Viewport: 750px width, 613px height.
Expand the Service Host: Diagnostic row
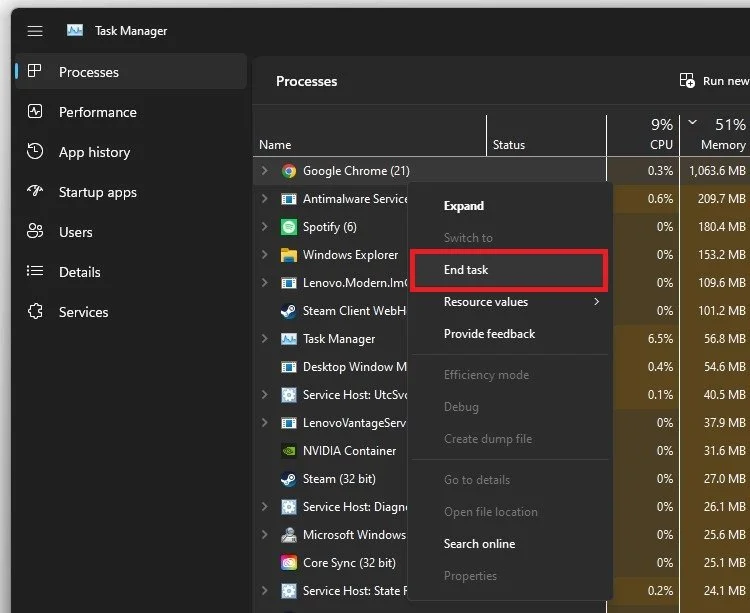point(264,506)
